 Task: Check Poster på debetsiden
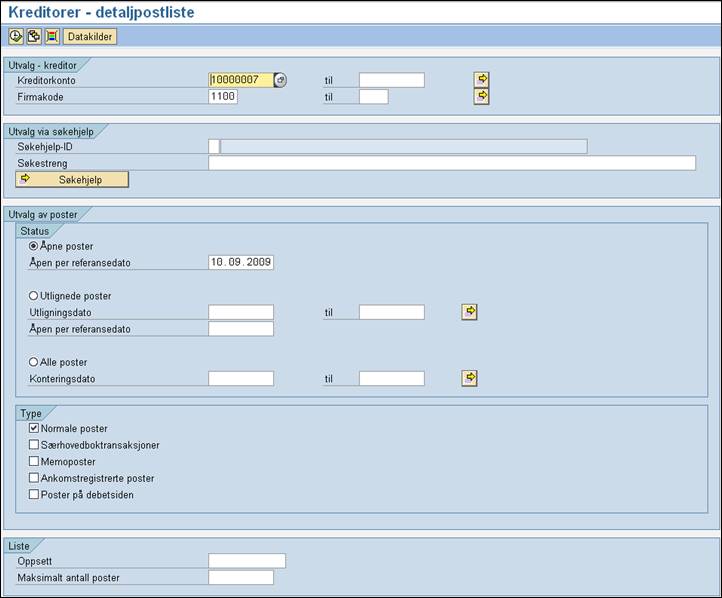pyautogui.click(x=34, y=494)
